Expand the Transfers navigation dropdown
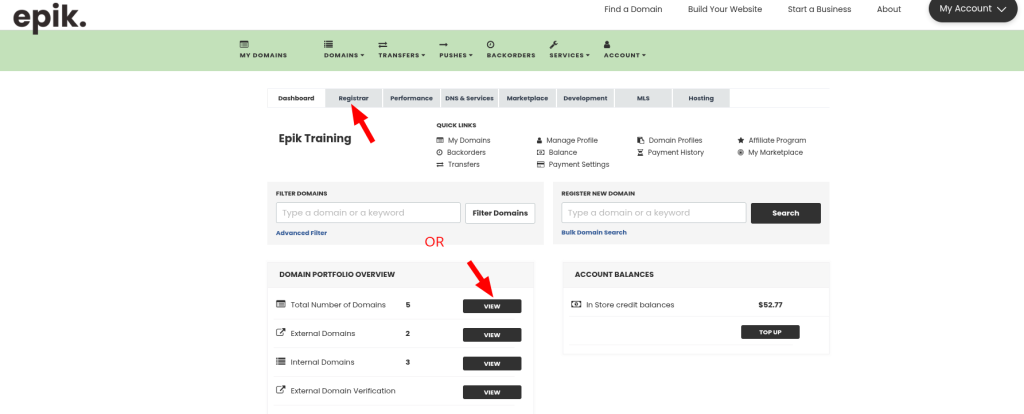 (401, 50)
